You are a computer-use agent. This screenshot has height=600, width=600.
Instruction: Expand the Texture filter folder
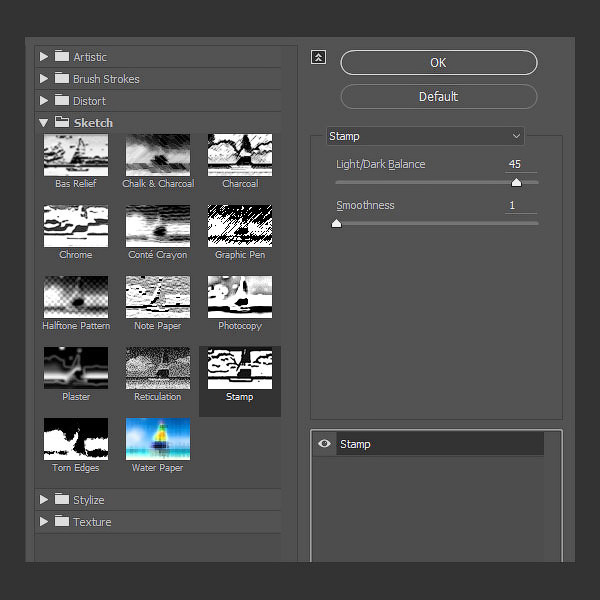point(44,522)
